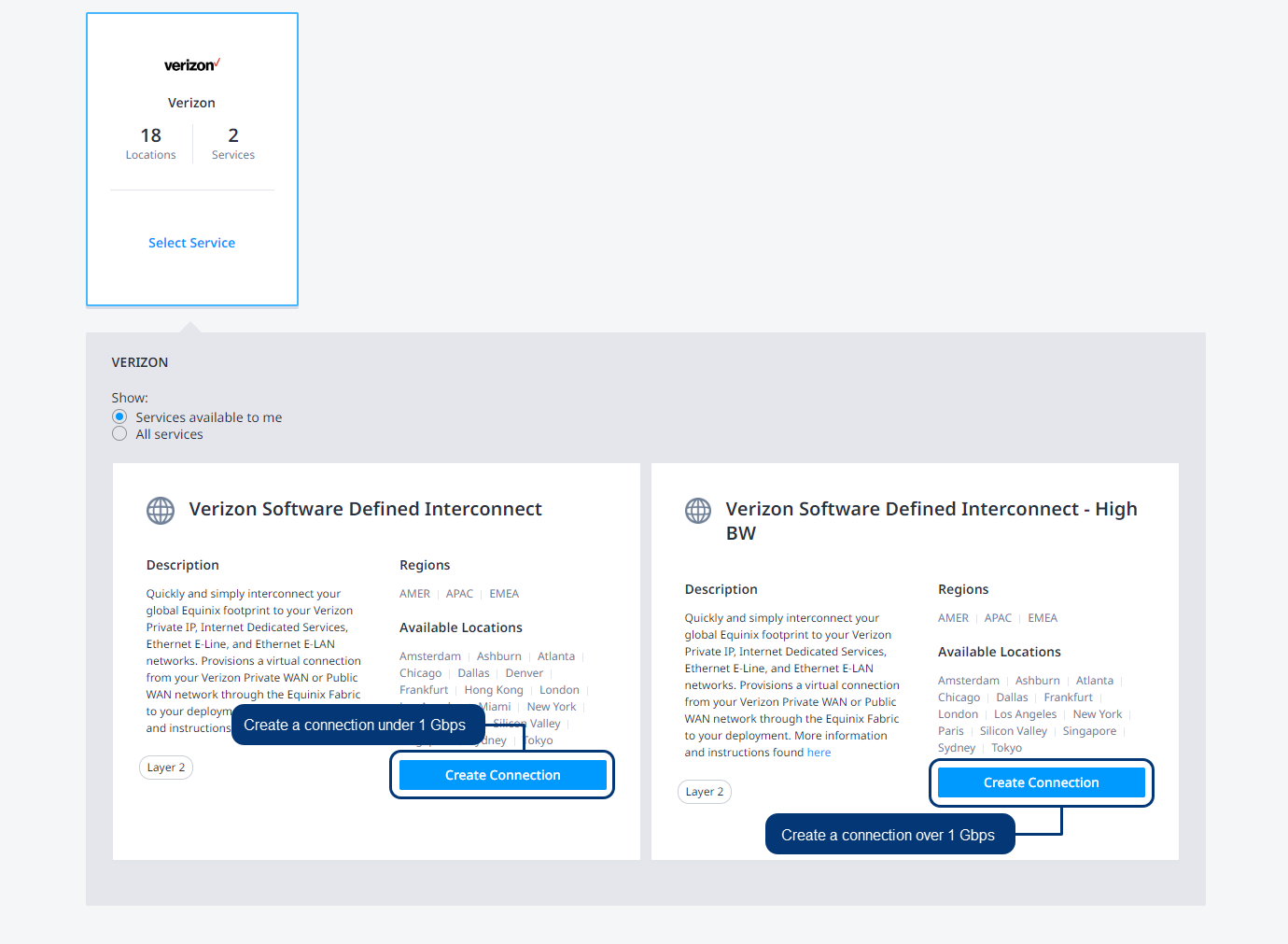The width and height of the screenshot is (1288, 944).
Task: Click Ashburn location in the first service card
Action: (499, 656)
